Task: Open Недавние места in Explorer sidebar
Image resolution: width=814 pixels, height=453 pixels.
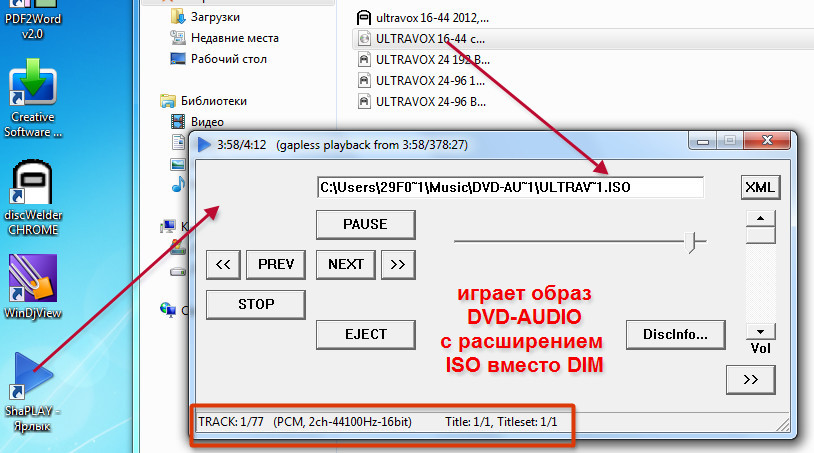Action: 234,38
